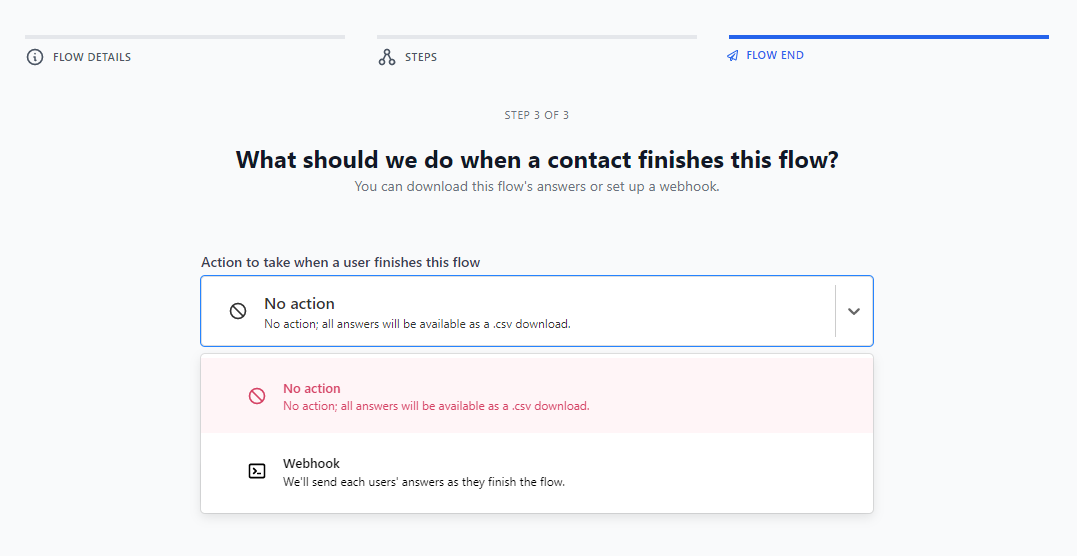This screenshot has height=556, width=1077.
Task: Click the Action to take field label
Action: [340, 263]
